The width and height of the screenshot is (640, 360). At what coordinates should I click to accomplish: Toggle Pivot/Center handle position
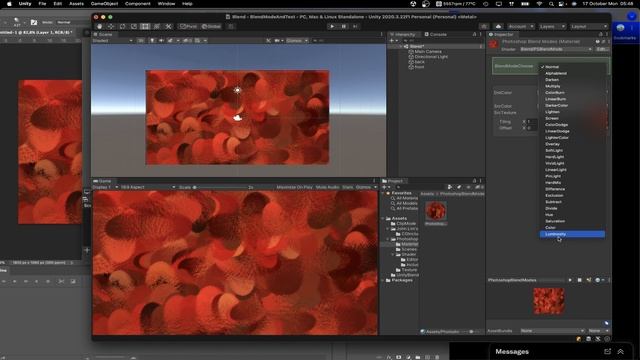pyautogui.click(x=189, y=26)
